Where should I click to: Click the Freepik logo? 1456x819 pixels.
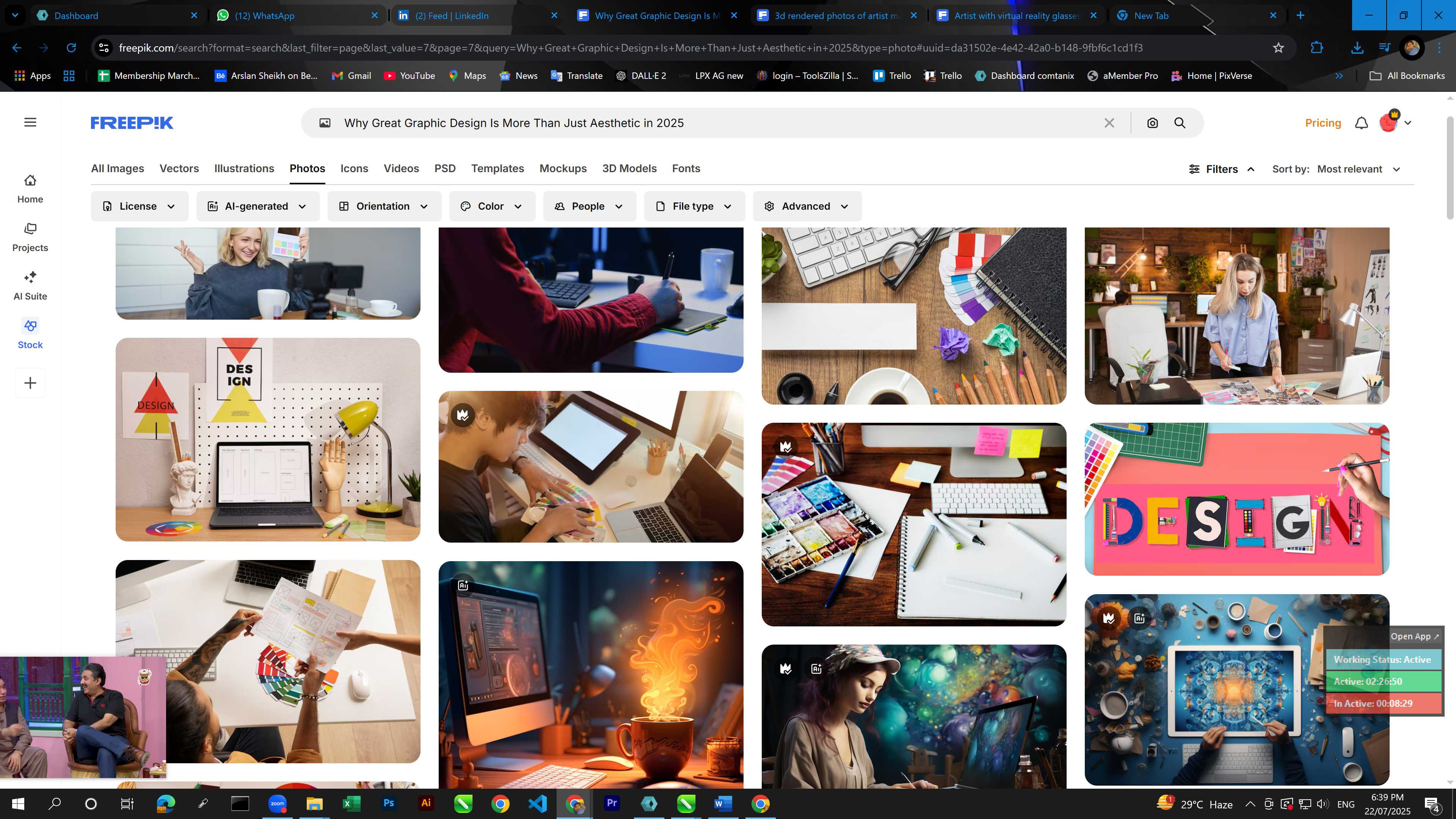click(132, 122)
